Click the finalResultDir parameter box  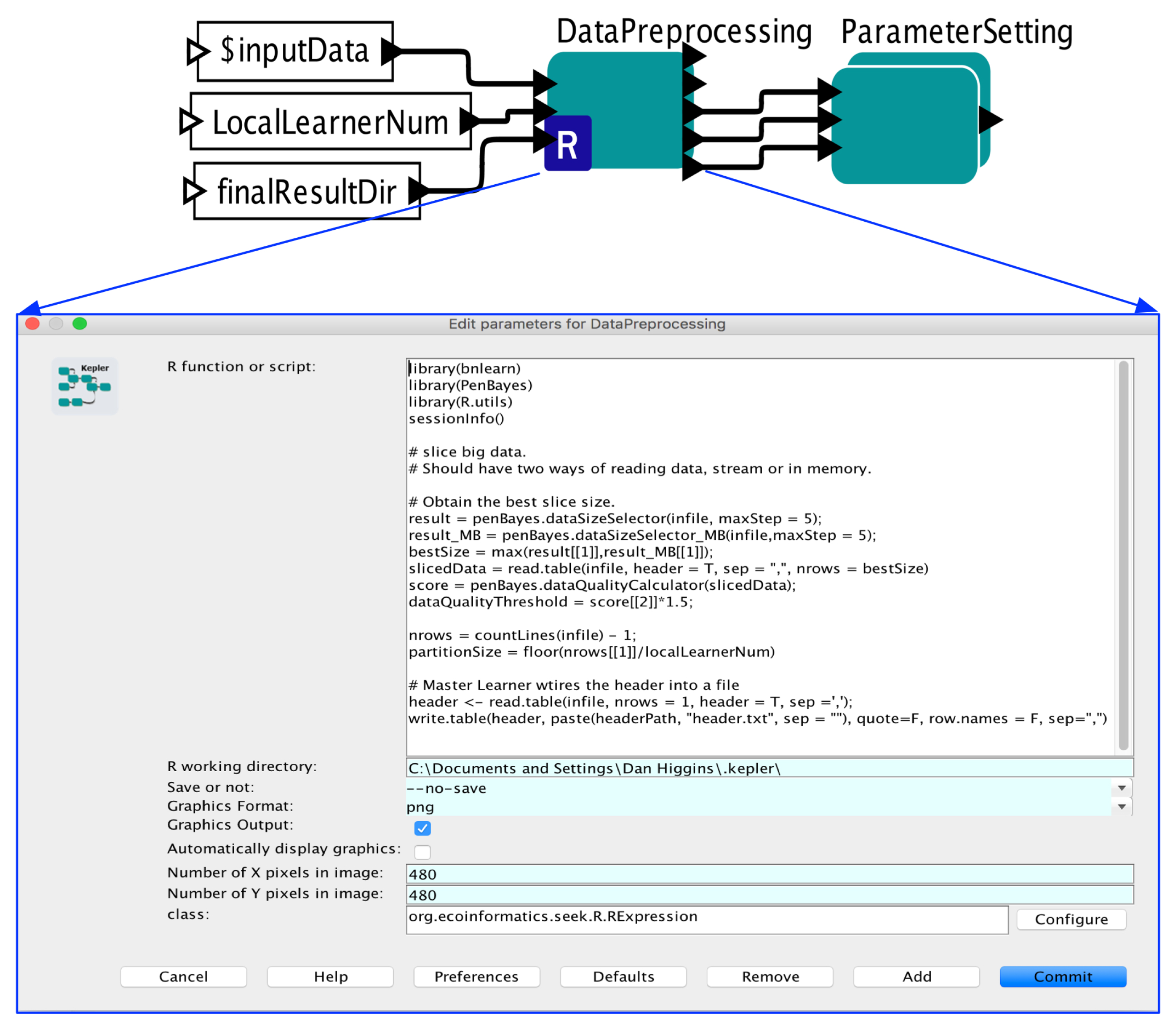coord(306,191)
